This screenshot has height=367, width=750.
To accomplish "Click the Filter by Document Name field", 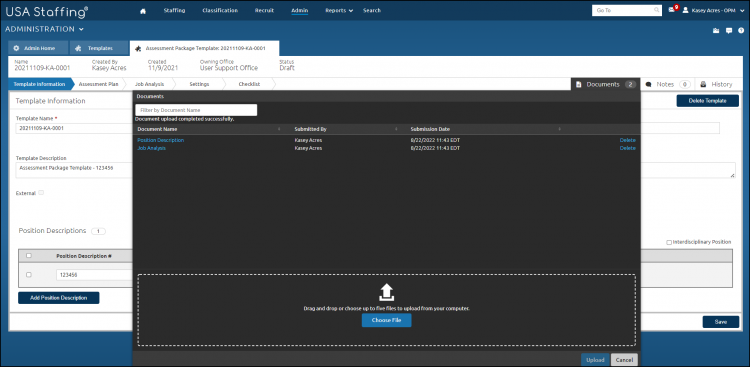I will [196, 110].
